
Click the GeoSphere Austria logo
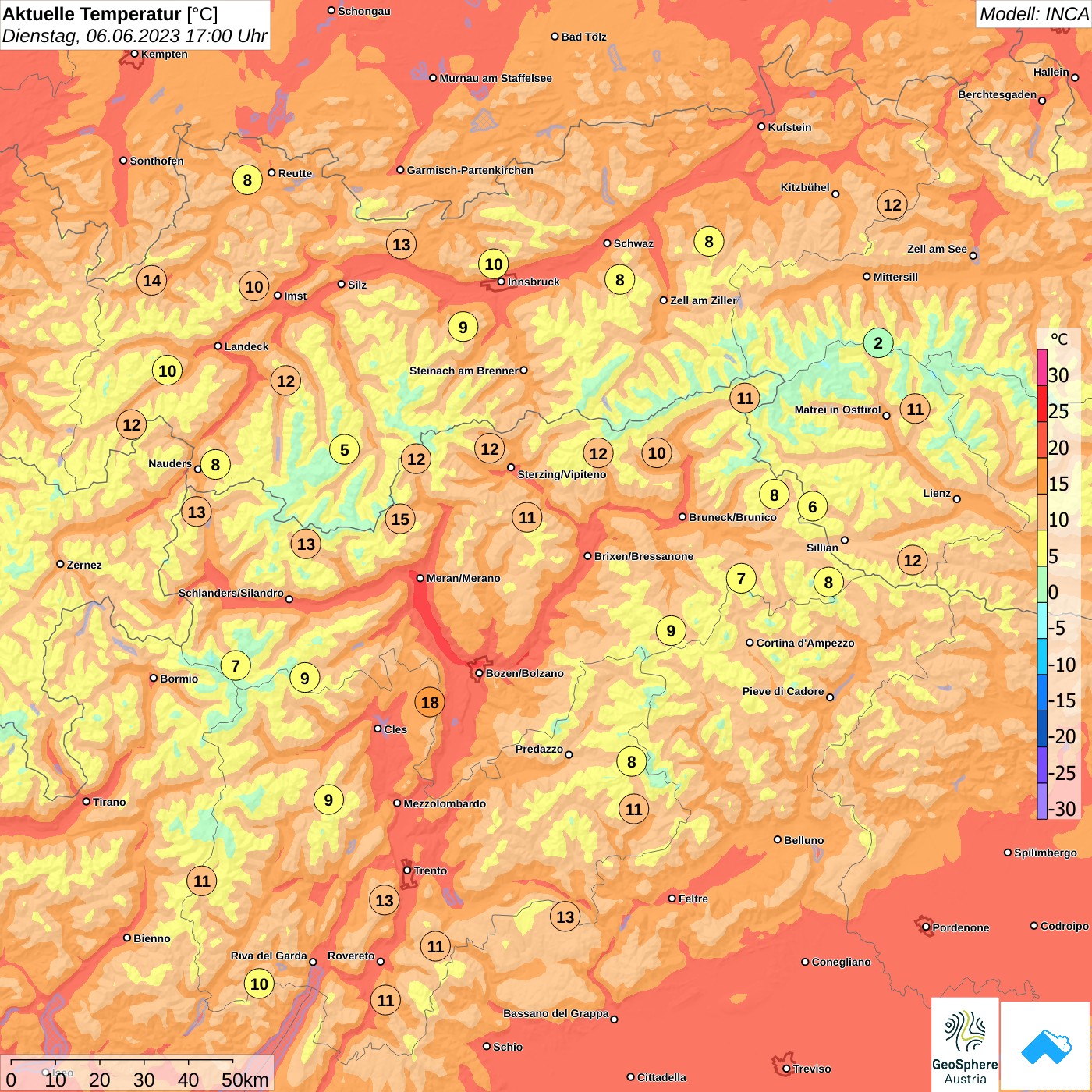pyautogui.click(x=965, y=1045)
